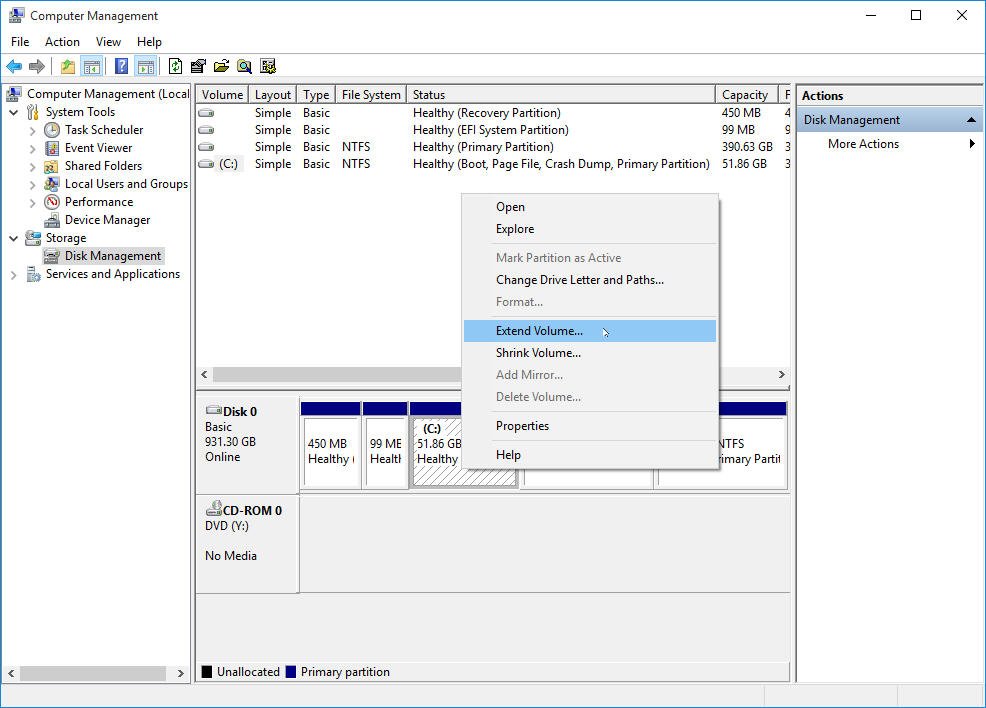Select the Performance icon in sidebar tree
This screenshot has width=986, height=708.
tap(52, 202)
